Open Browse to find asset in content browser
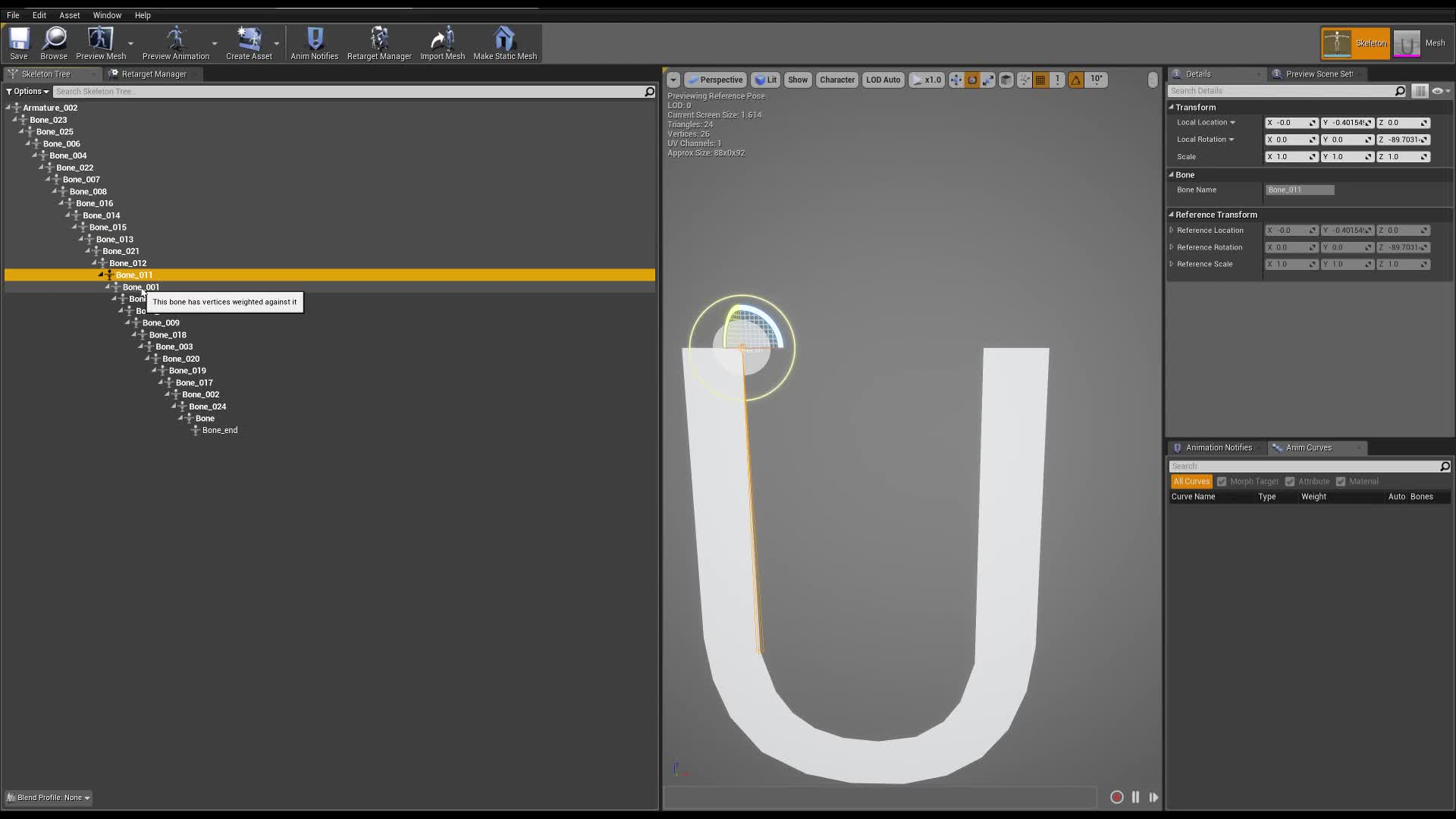 tap(54, 43)
